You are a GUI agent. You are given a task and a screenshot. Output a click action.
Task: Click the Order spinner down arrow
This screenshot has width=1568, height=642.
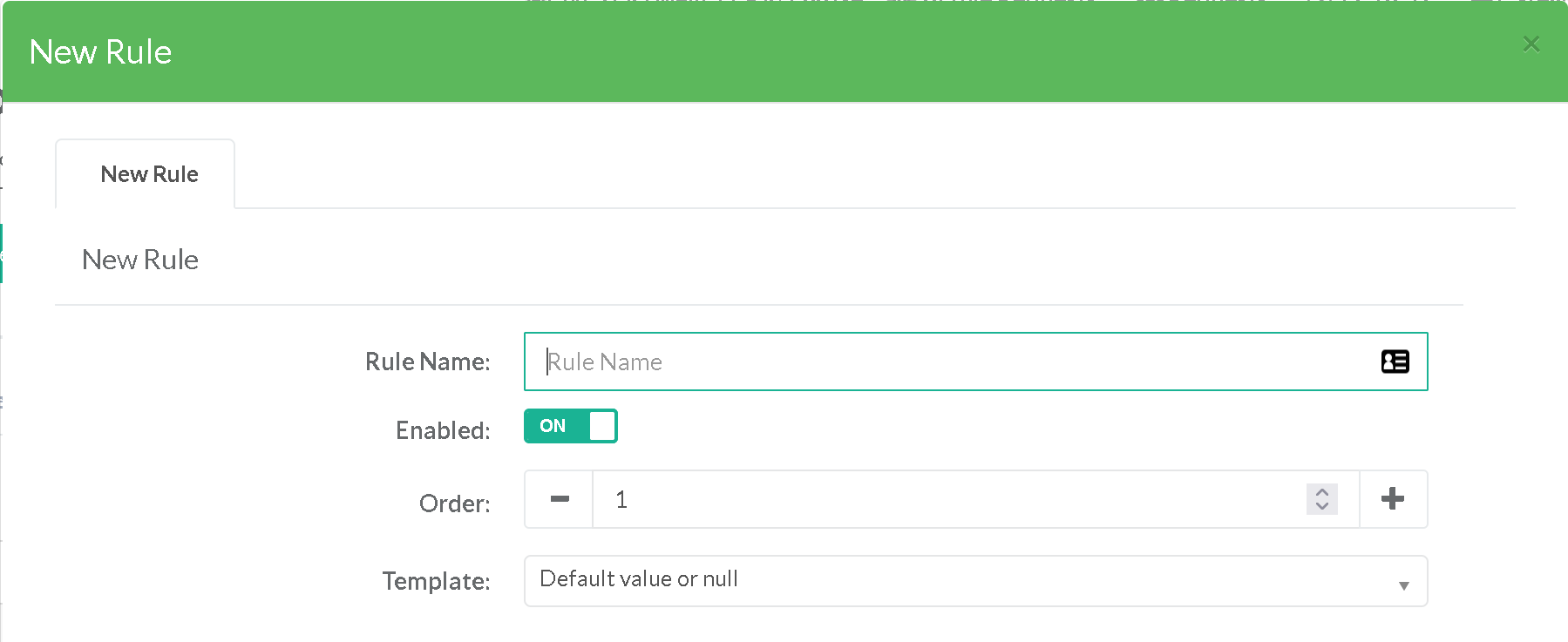click(x=1321, y=506)
